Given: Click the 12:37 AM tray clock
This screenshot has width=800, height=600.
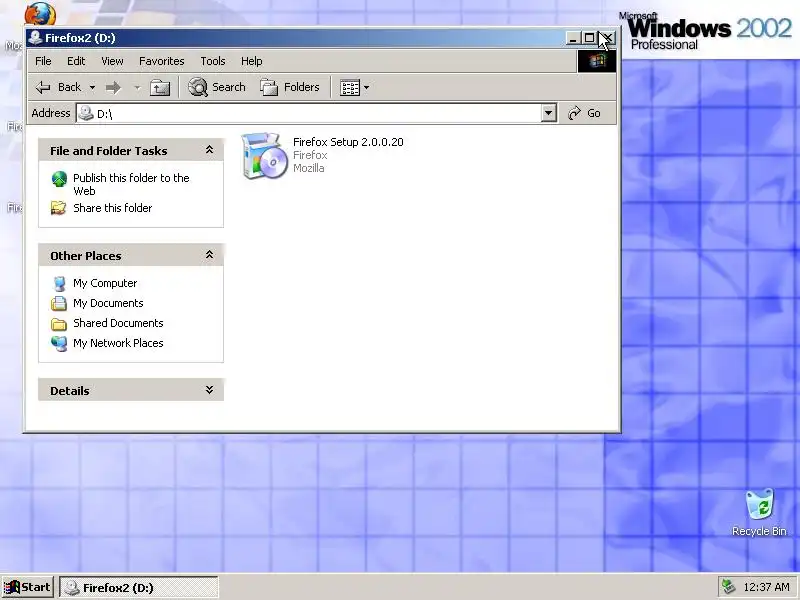Looking at the screenshot, I should 766,587.
